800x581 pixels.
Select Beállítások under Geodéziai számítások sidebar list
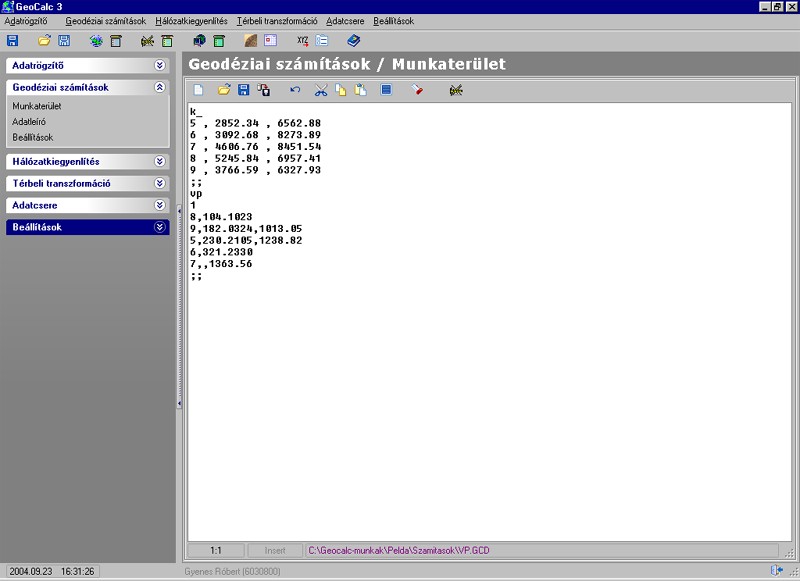[33, 138]
